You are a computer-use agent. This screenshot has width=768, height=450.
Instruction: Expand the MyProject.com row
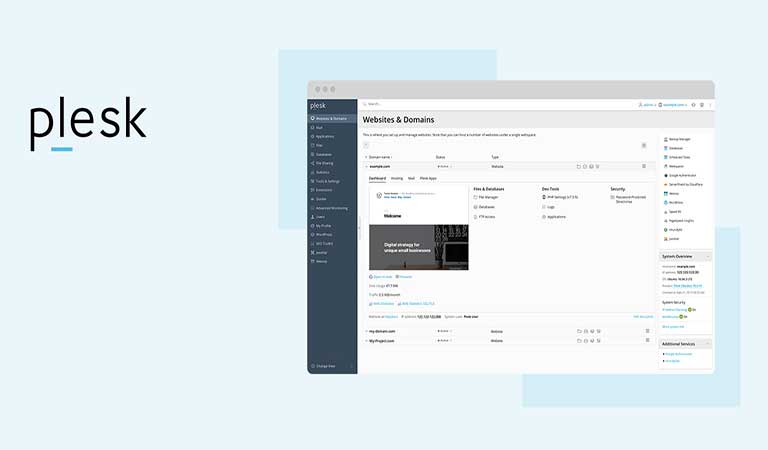366,341
